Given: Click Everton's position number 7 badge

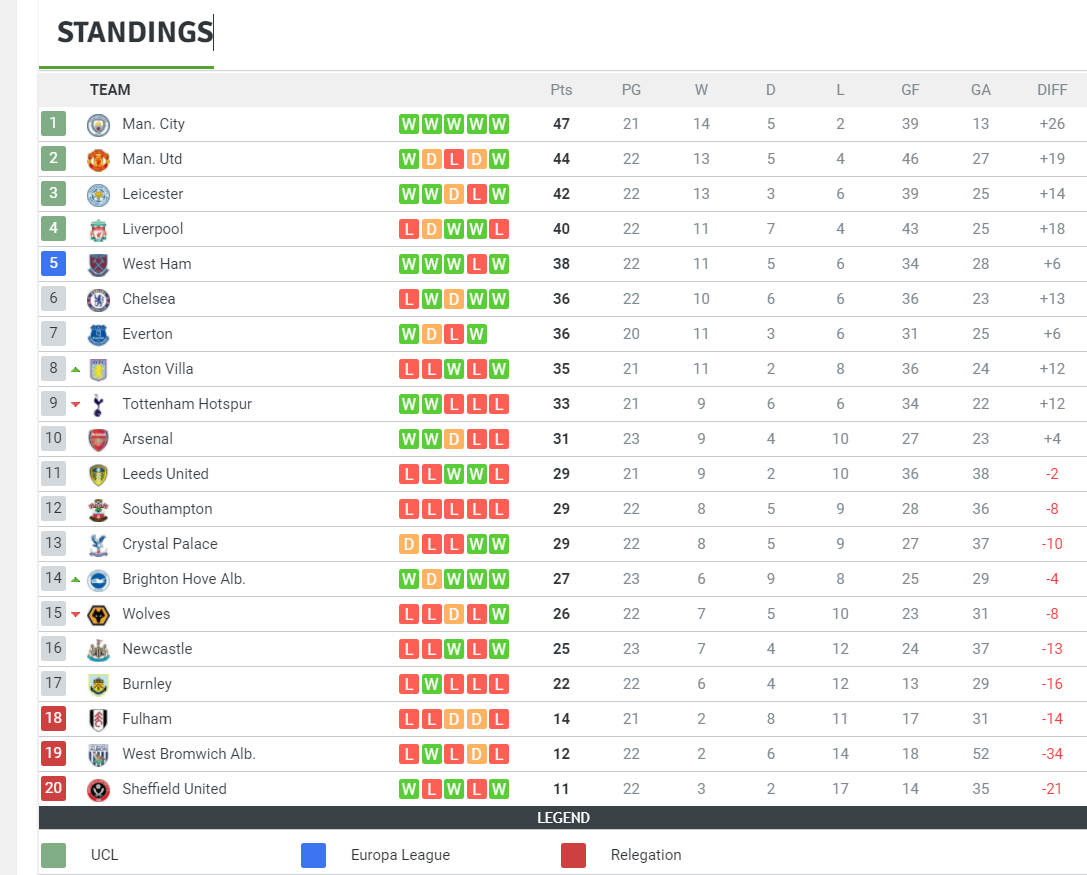Looking at the screenshot, I should [54, 334].
